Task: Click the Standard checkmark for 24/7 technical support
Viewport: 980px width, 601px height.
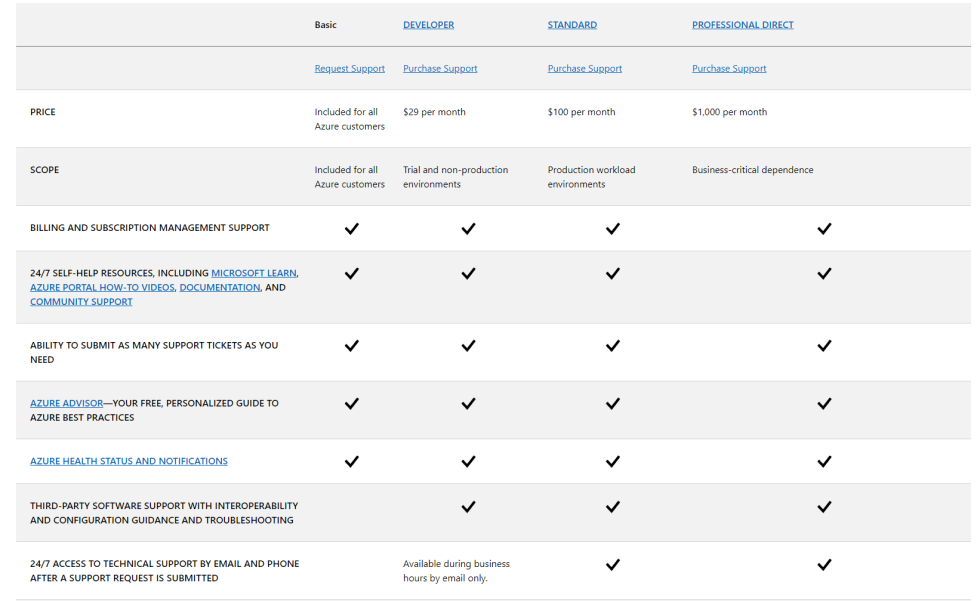Action: click(612, 564)
